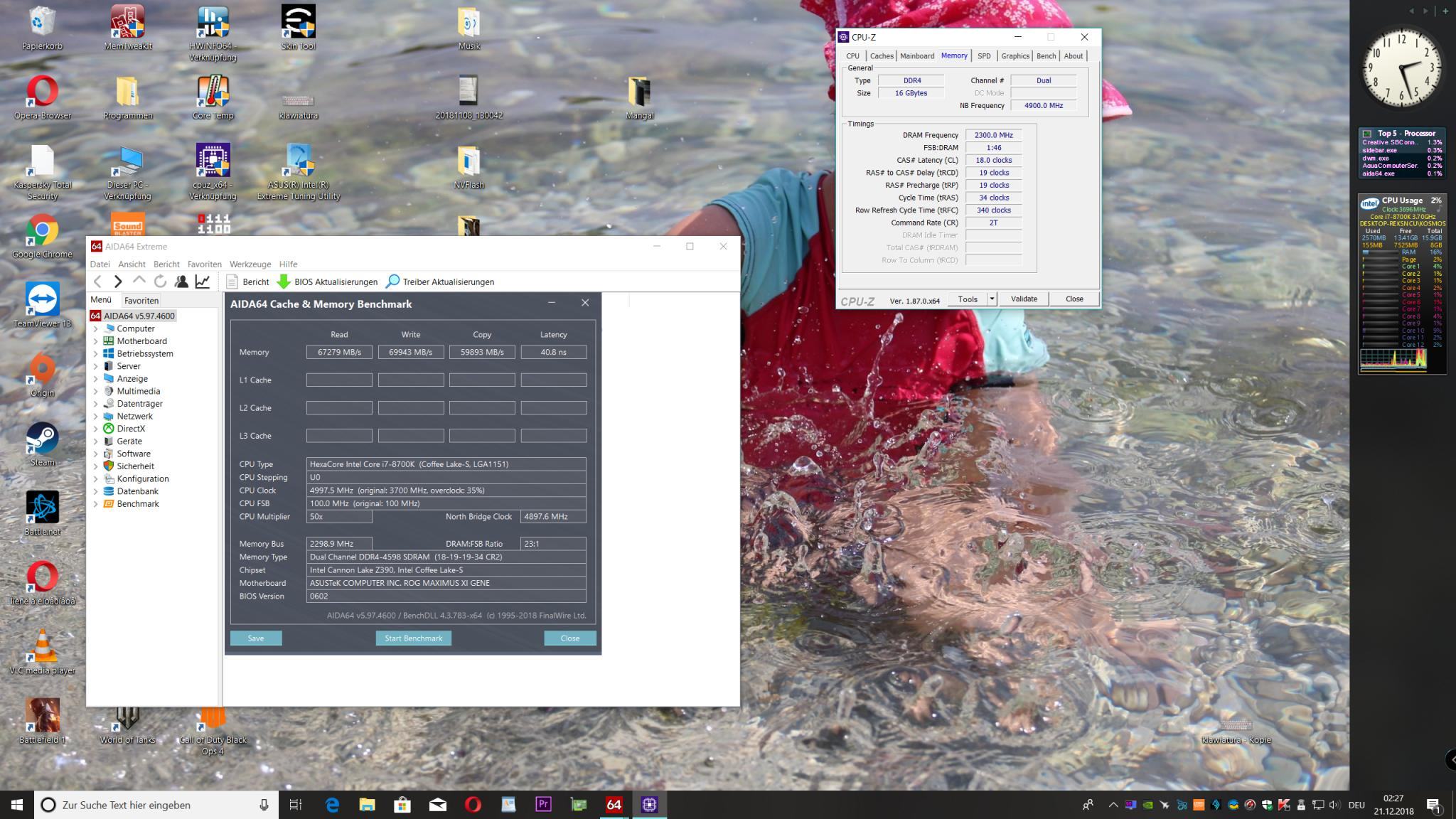Open Treiber Aktualisierungen in AIDA64

click(x=439, y=282)
